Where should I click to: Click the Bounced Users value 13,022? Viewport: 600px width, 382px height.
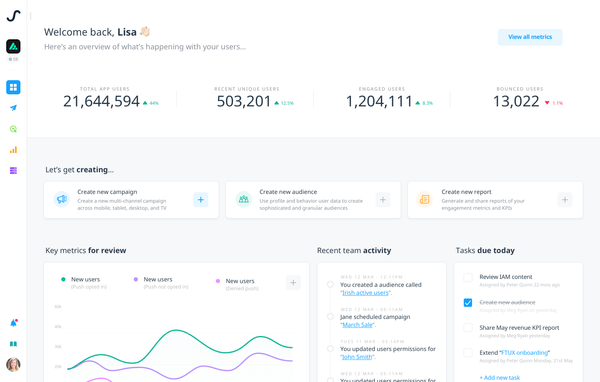[x=516, y=101]
